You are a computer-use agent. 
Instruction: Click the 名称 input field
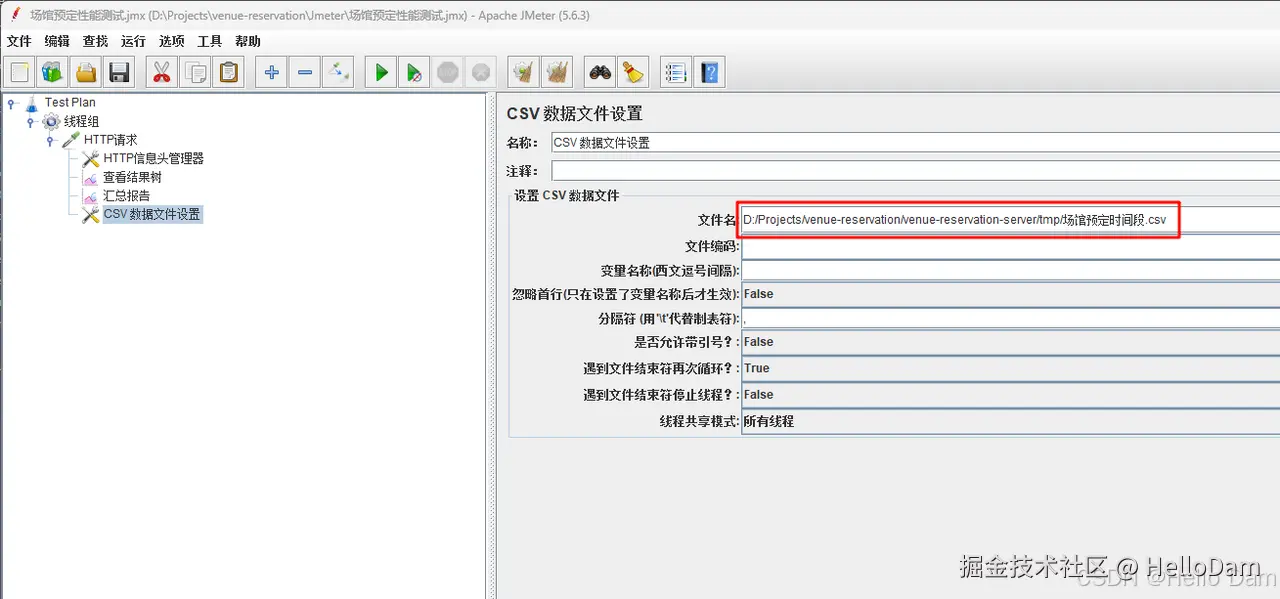point(915,143)
